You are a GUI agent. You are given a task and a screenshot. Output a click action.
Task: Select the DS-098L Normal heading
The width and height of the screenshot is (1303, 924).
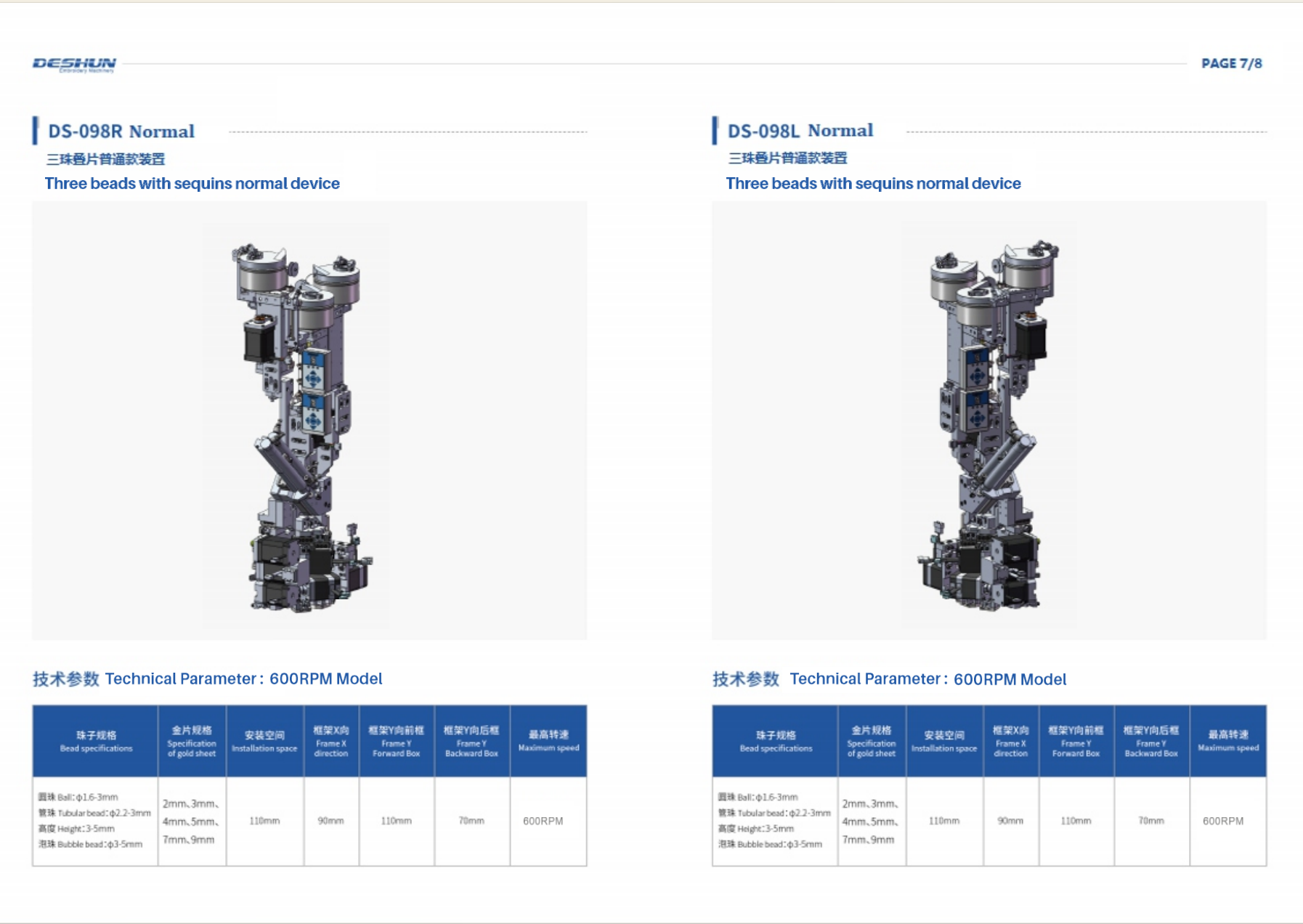point(800,131)
